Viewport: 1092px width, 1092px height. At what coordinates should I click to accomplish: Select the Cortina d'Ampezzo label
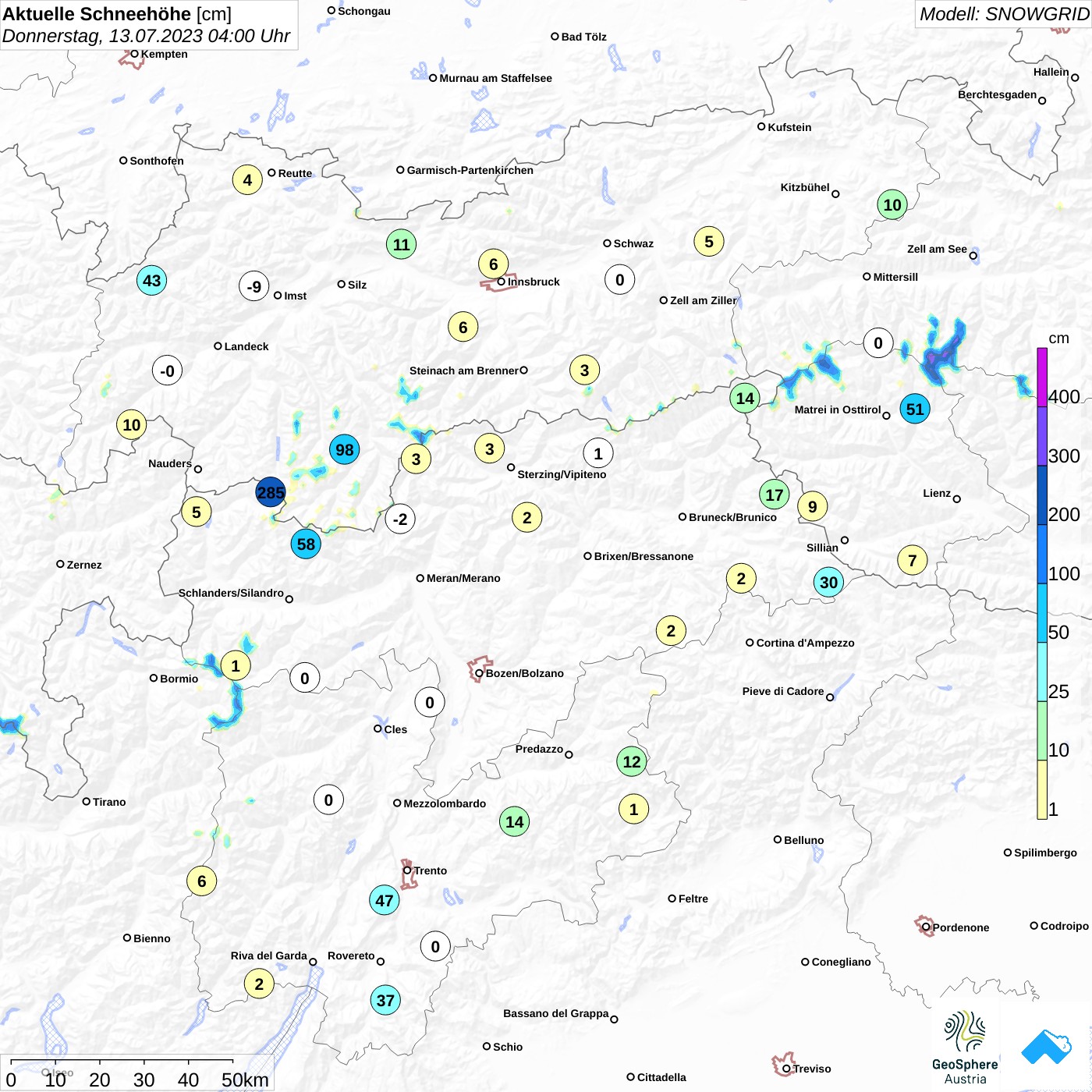click(x=806, y=643)
